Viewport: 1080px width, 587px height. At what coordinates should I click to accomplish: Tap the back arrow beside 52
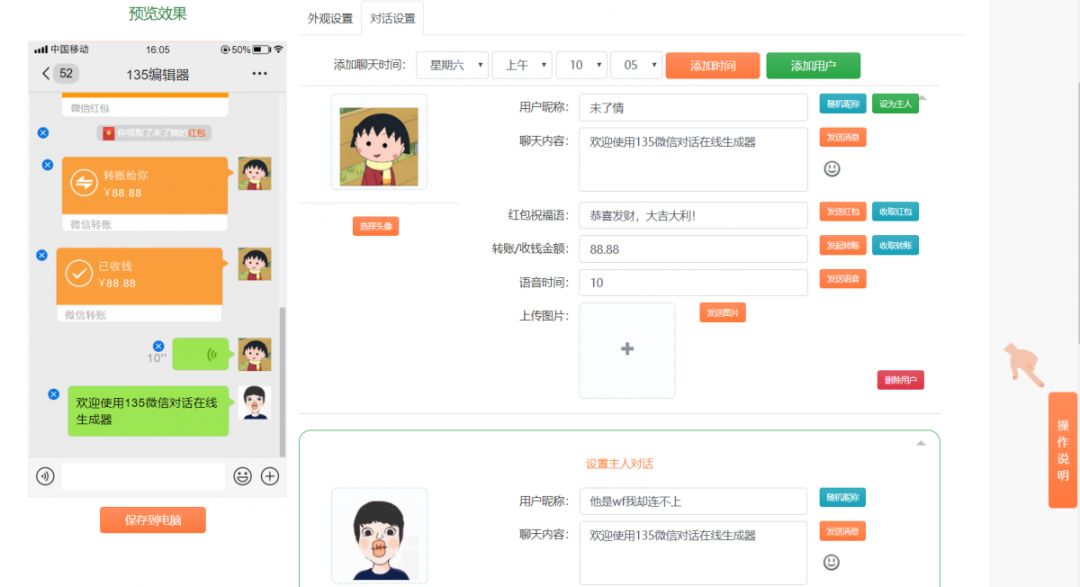coord(46,74)
